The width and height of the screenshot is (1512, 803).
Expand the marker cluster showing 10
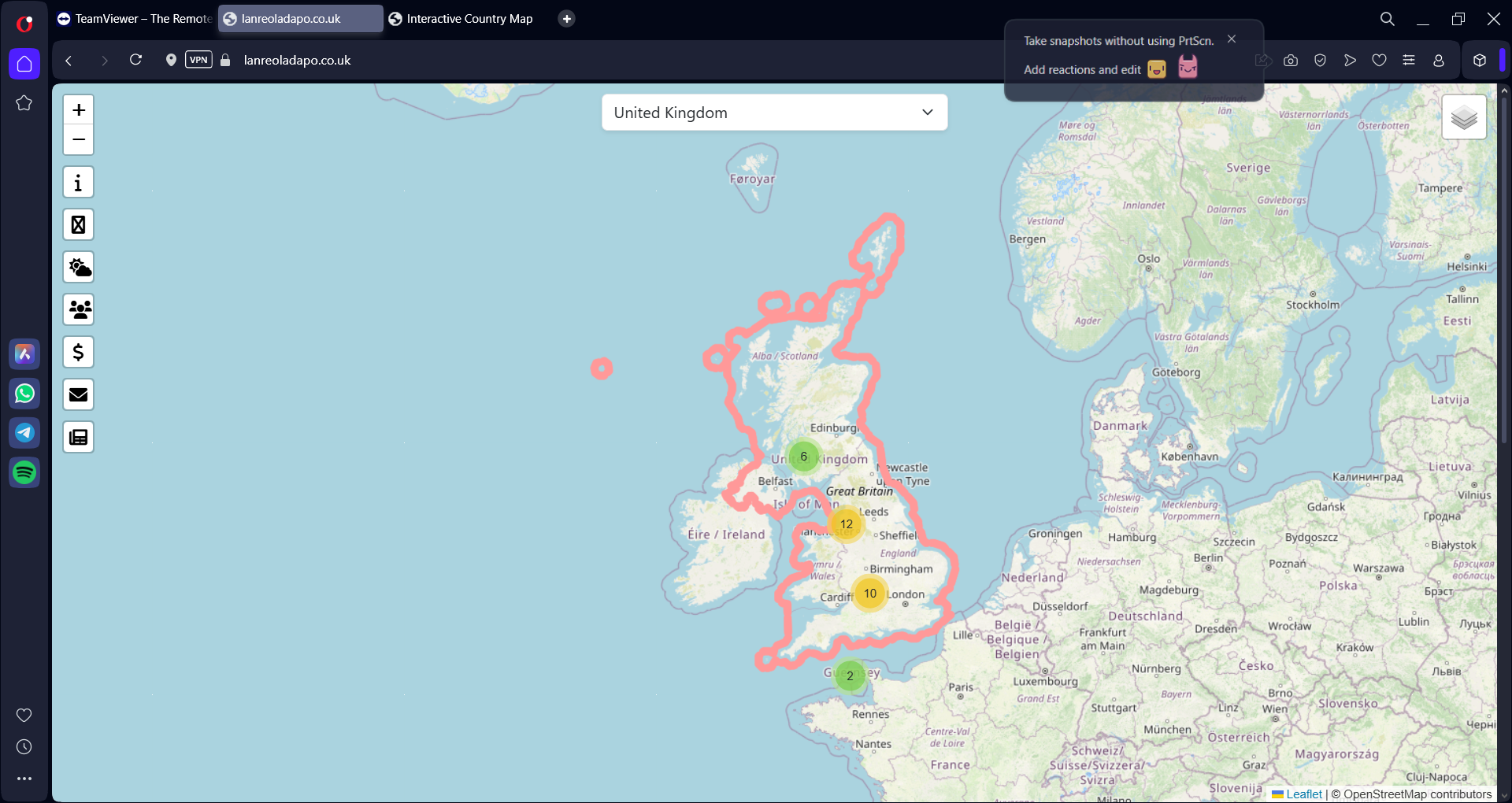[869, 594]
